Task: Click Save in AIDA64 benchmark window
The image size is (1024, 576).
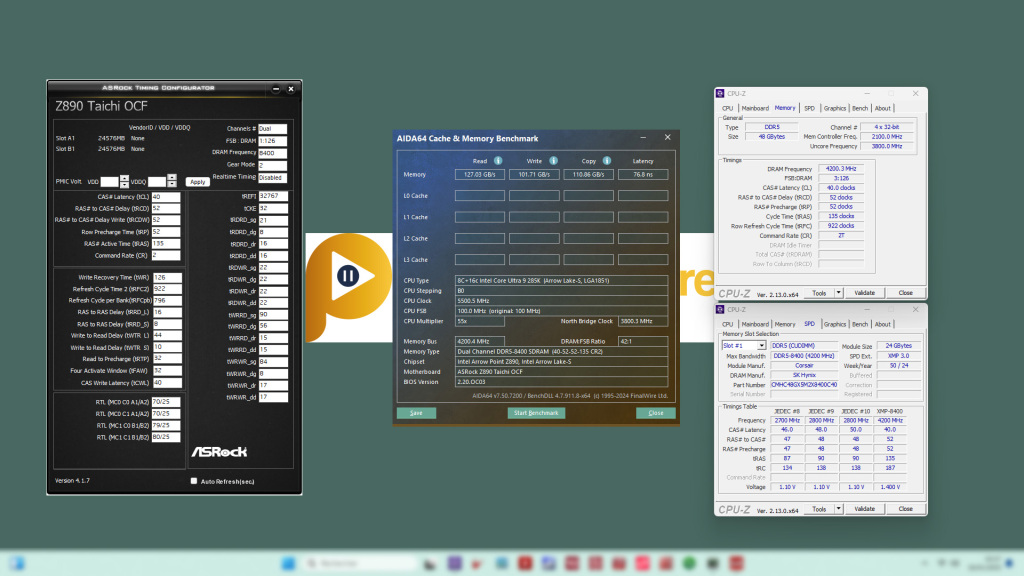Action: [416, 413]
